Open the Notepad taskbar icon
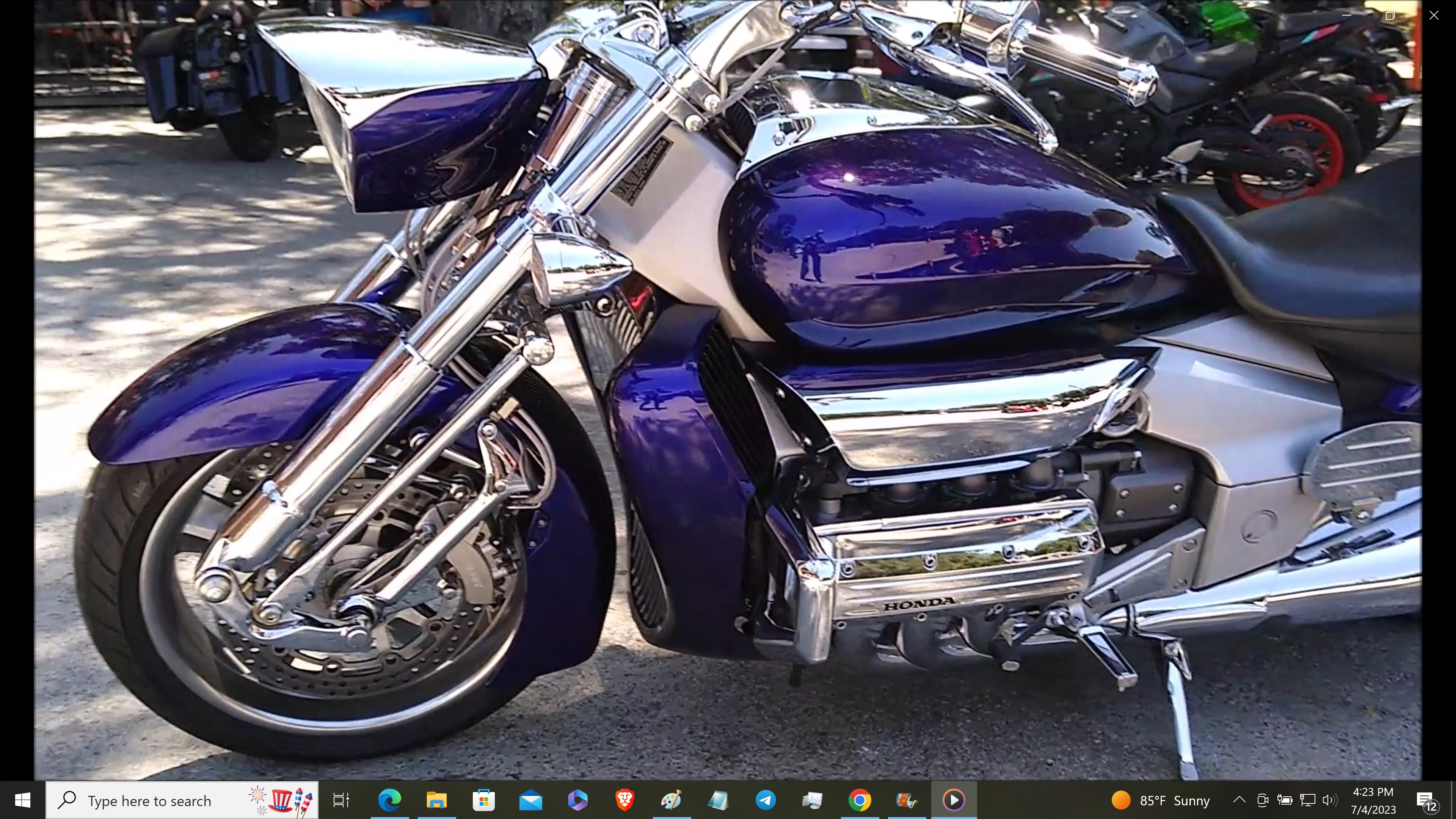1456x819 pixels. pyautogui.click(x=719, y=800)
